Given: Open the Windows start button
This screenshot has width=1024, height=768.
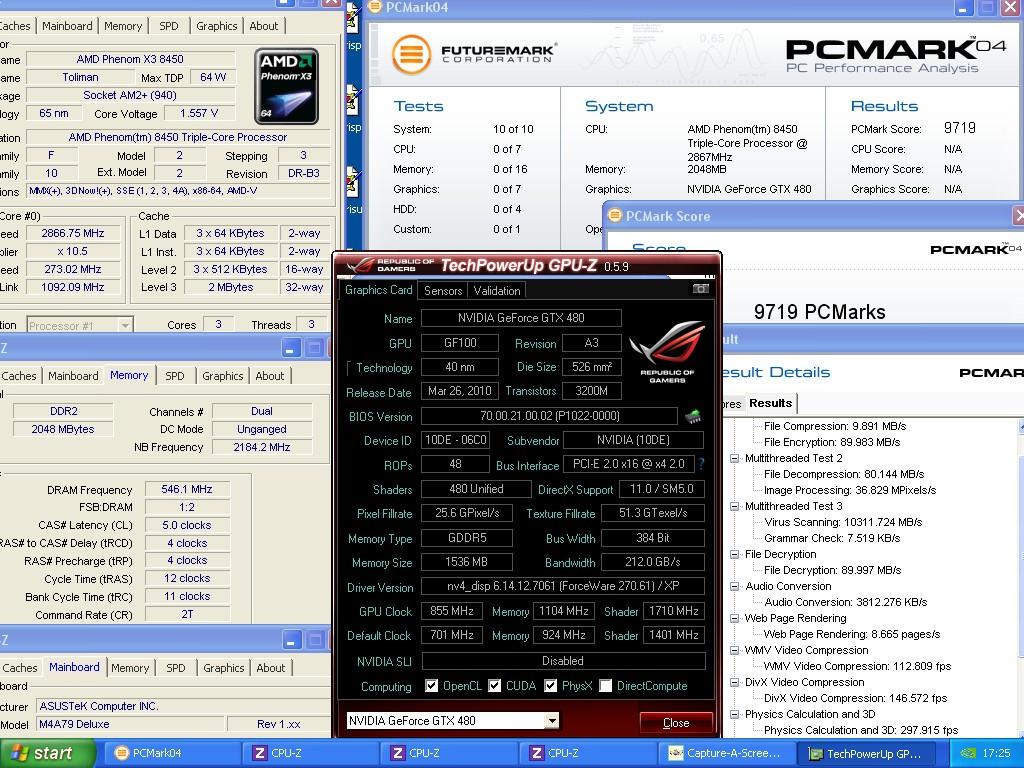Looking at the screenshot, I should pyautogui.click(x=48, y=753).
